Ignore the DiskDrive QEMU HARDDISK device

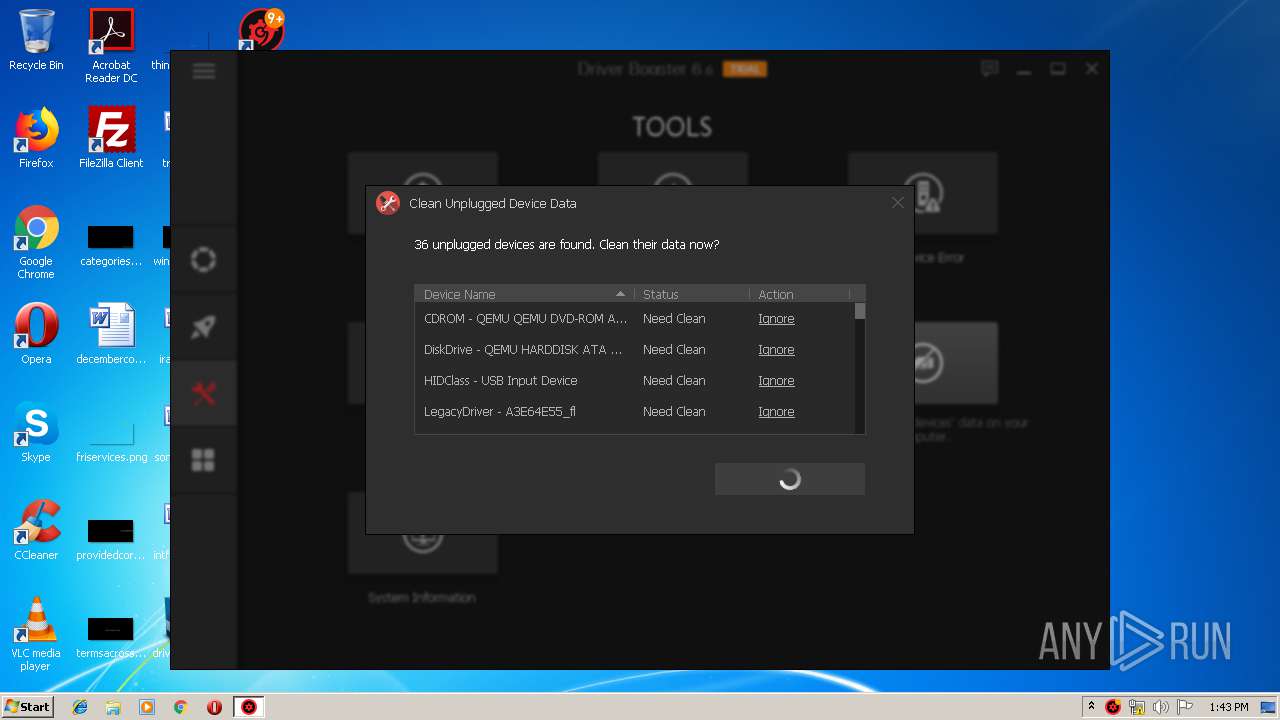(776, 350)
